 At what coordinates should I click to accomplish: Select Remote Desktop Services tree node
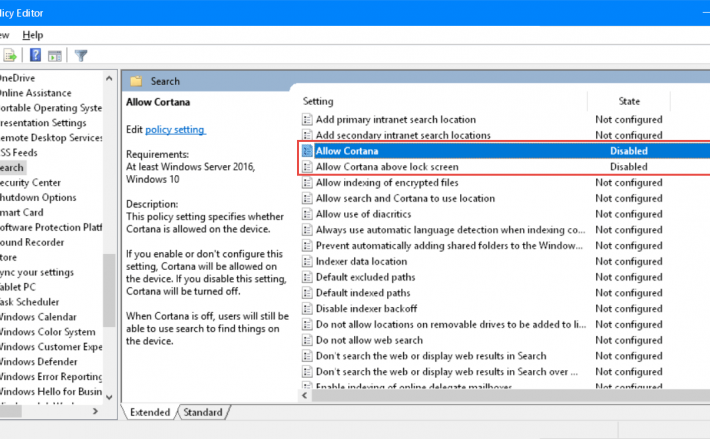[51, 138]
